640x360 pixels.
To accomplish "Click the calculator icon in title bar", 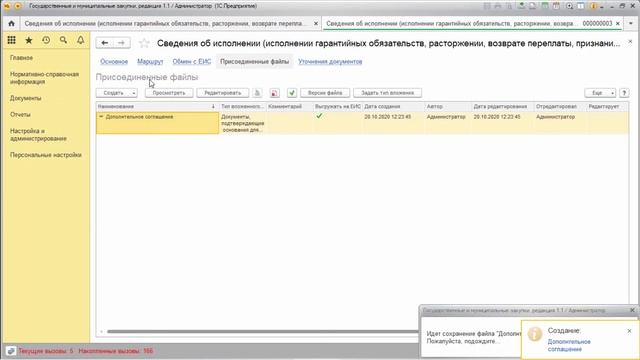I will point(545,6).
